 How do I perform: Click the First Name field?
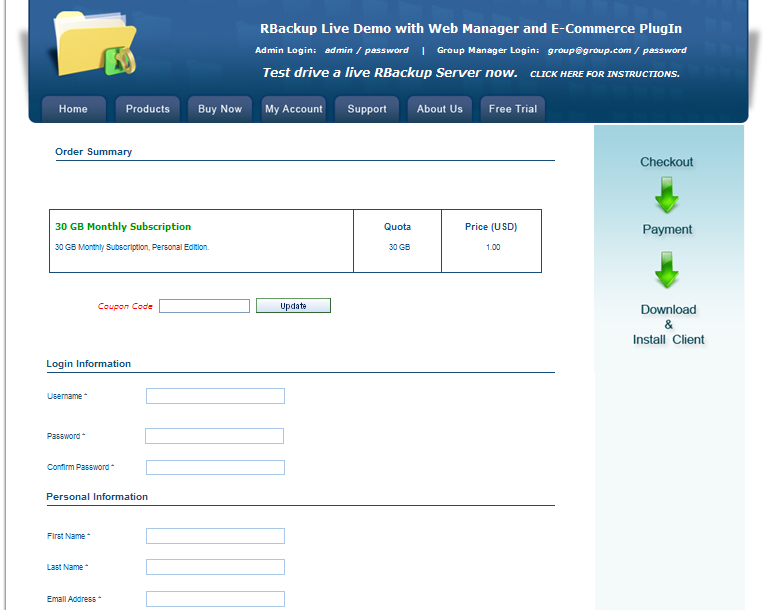point(215,536)
